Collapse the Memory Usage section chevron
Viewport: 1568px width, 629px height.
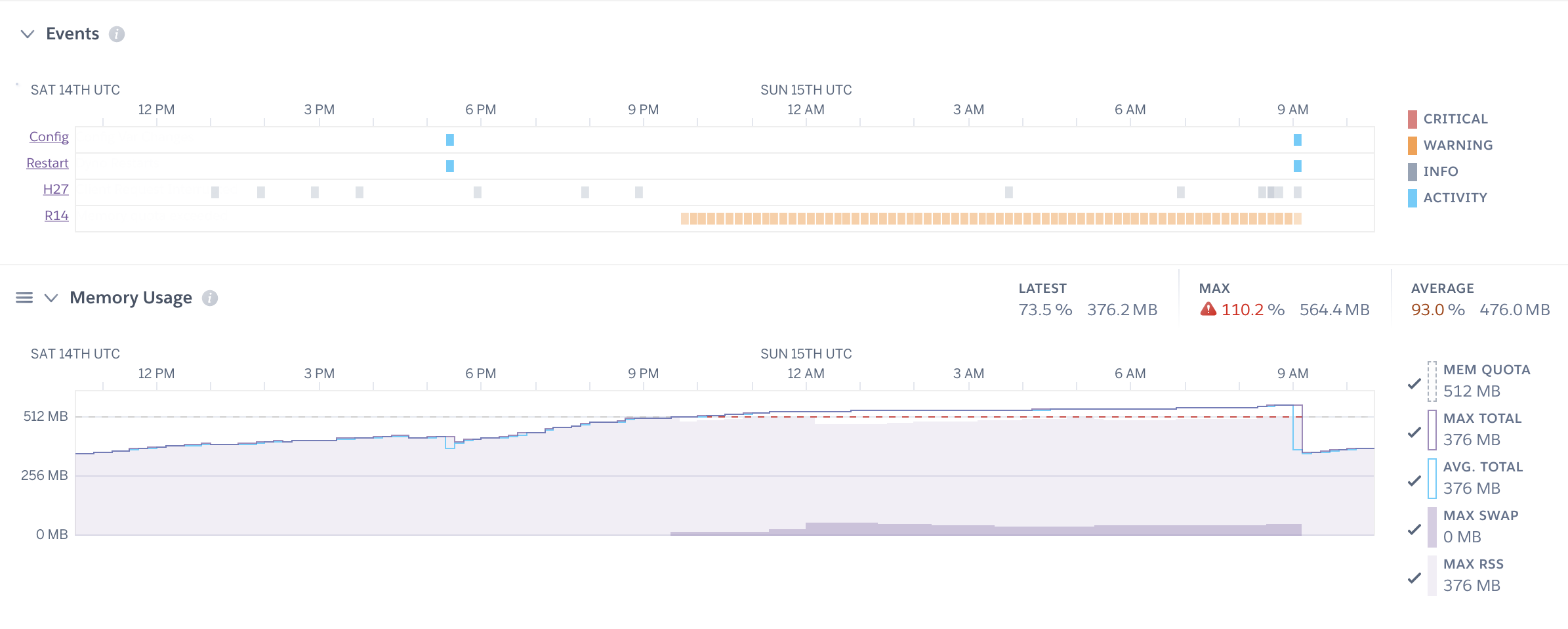pyautogui.click(x=51, y=298)
